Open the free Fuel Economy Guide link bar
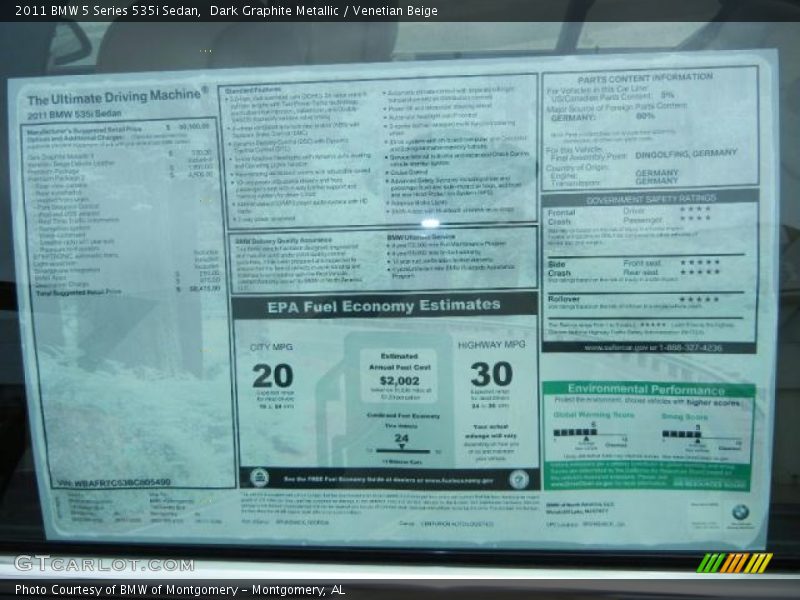The width and height of the screenshot is (800, 600). tap(388, 480)
